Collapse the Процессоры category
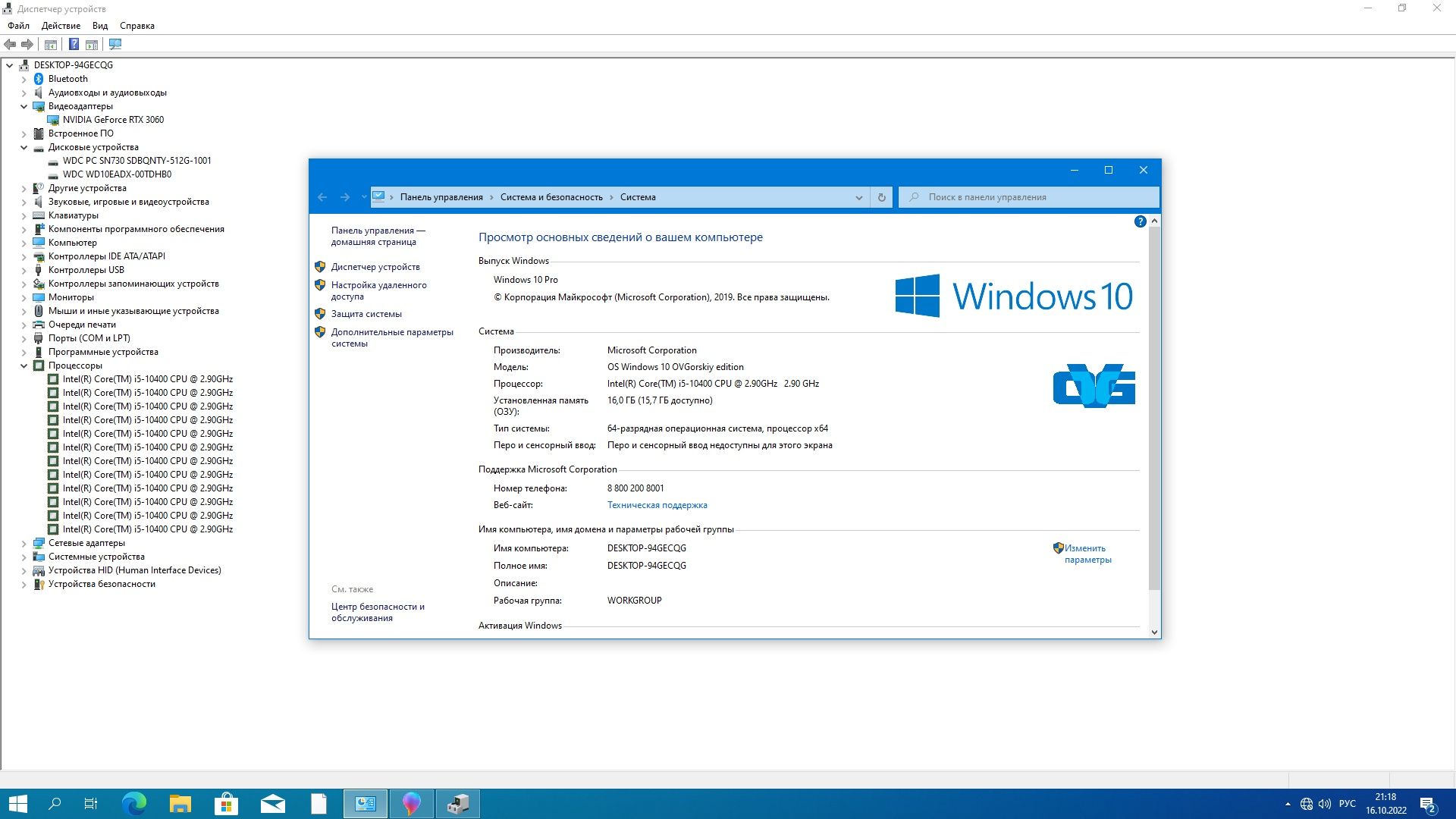This screenshot has height=819, width=1456. (24, 366)
